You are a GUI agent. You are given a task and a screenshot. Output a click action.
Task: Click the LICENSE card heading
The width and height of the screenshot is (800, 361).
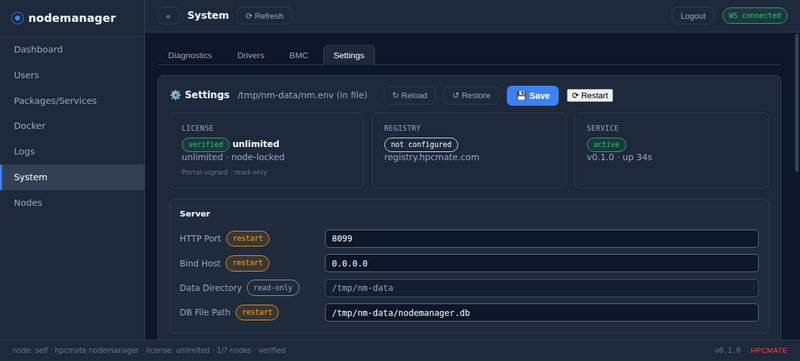click(197, 128)
